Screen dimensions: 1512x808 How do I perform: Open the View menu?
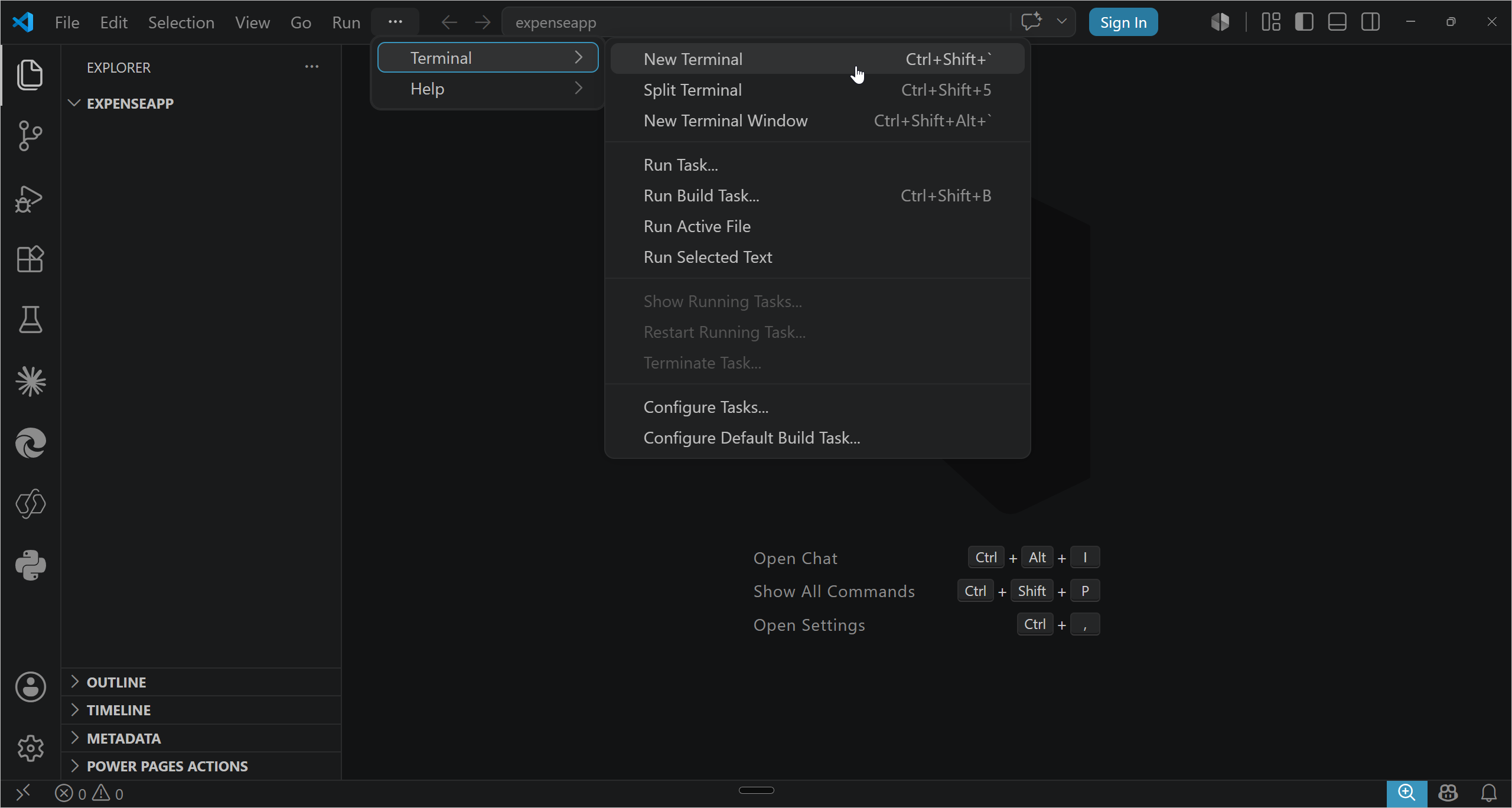pos(253,22)
